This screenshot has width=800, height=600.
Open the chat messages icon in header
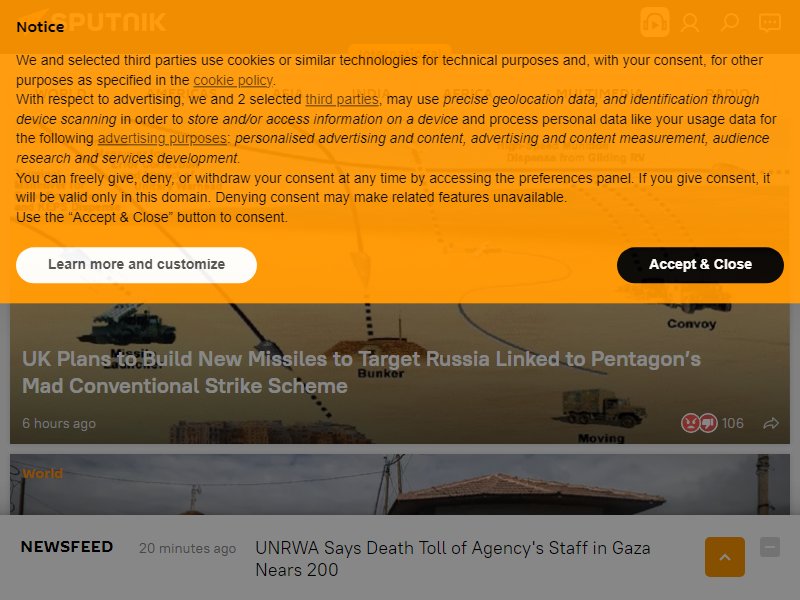[769, 23]
